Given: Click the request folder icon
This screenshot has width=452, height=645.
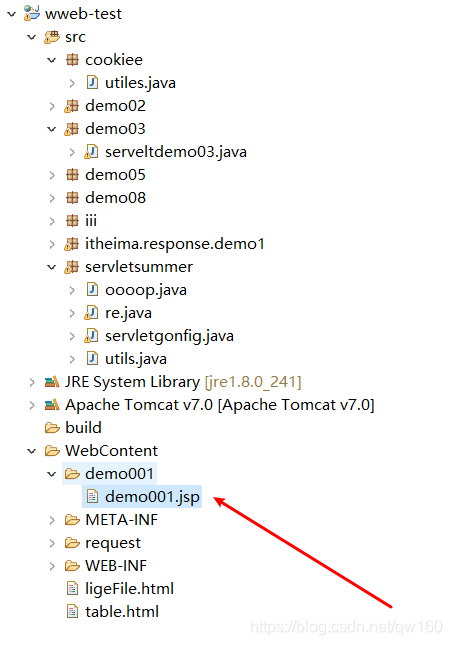Looking at the screenshot, I should [x=72, y=543].
